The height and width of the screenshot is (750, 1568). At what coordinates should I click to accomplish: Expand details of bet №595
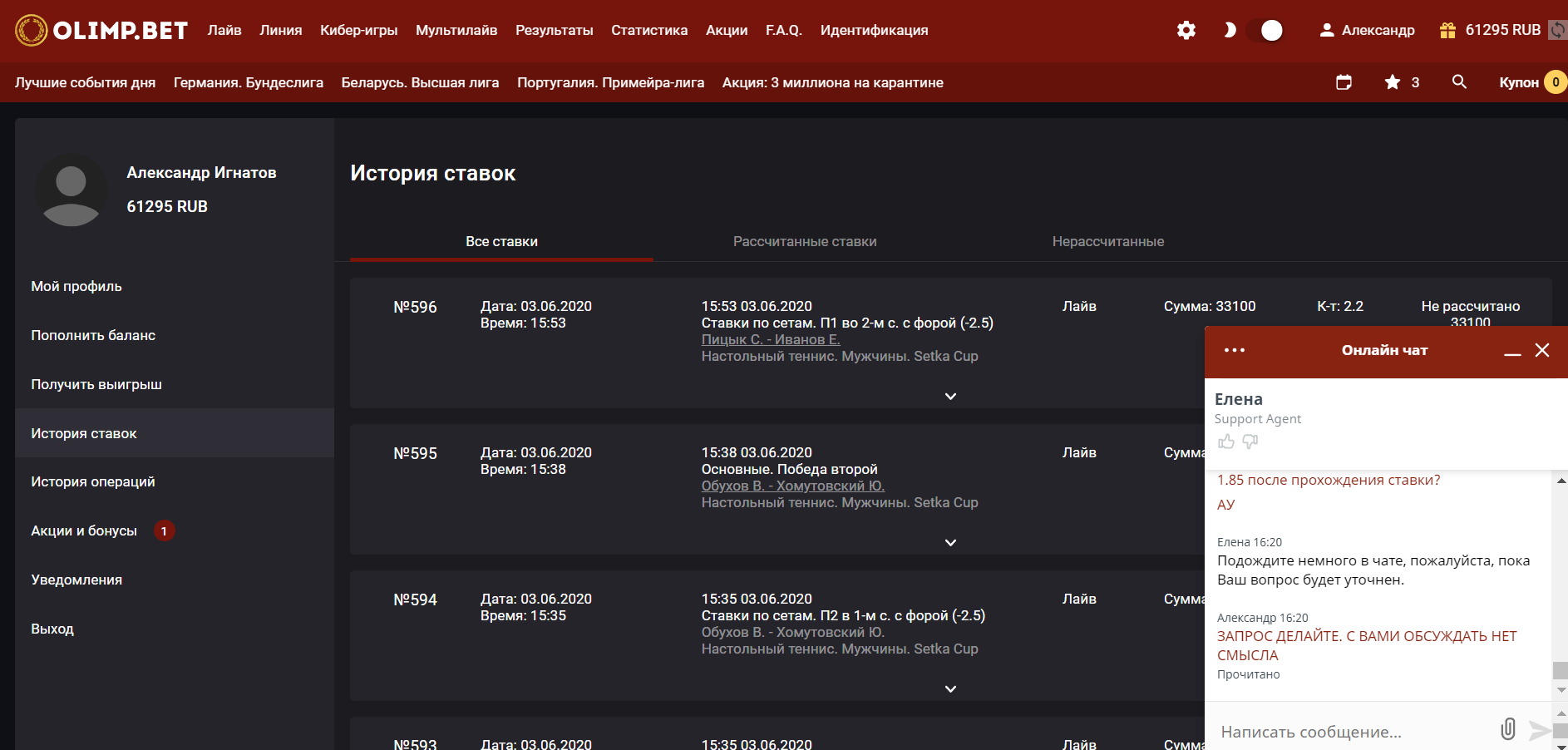click(950, 543)
